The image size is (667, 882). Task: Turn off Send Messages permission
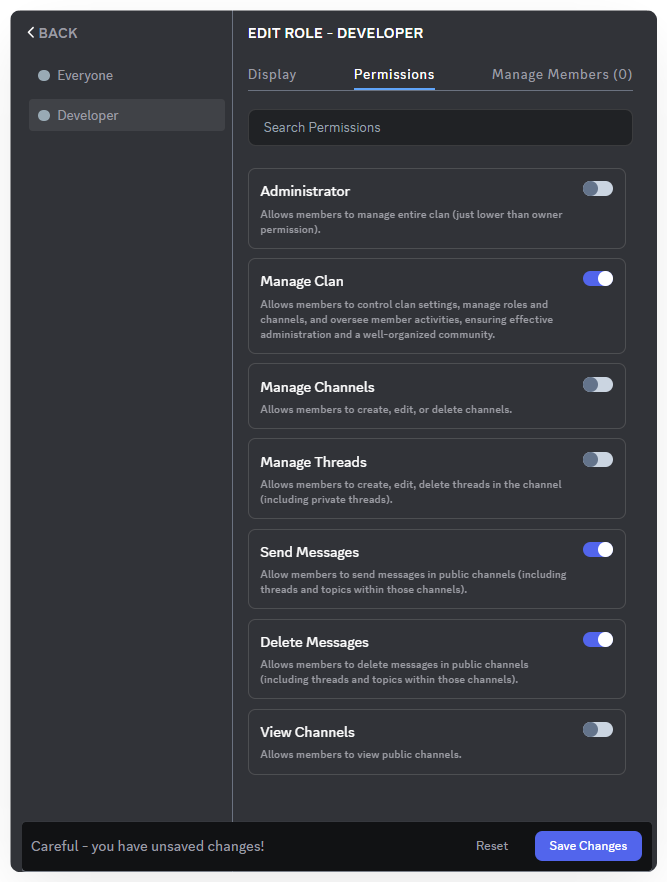[597, 550]
